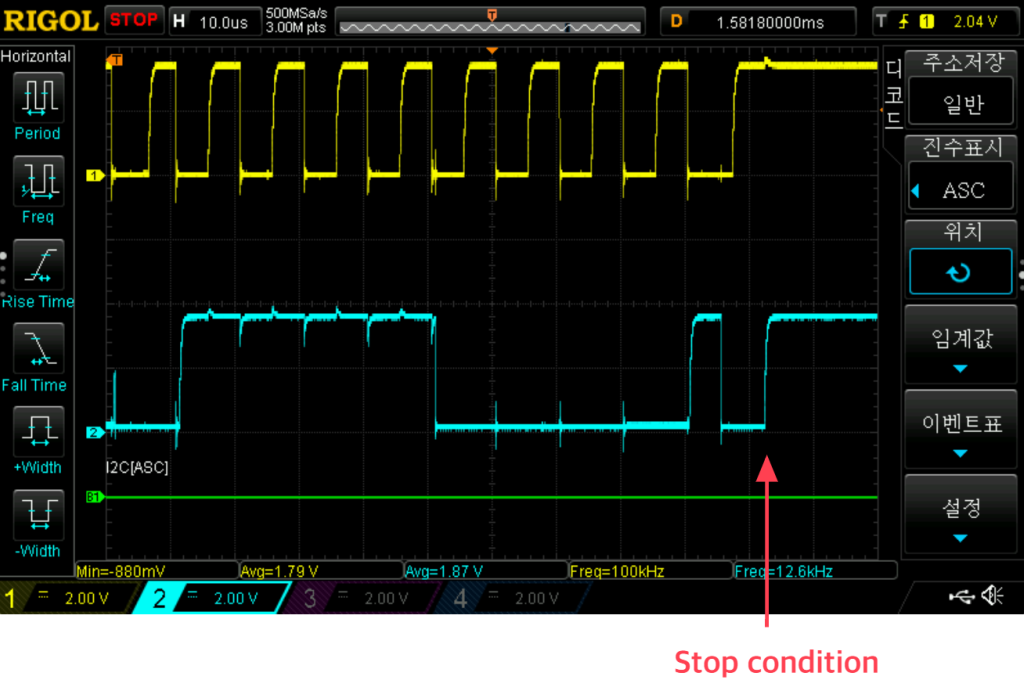1024x680 pixels.
Task: Select the +Width measurement icon
Action: point(38,432)
